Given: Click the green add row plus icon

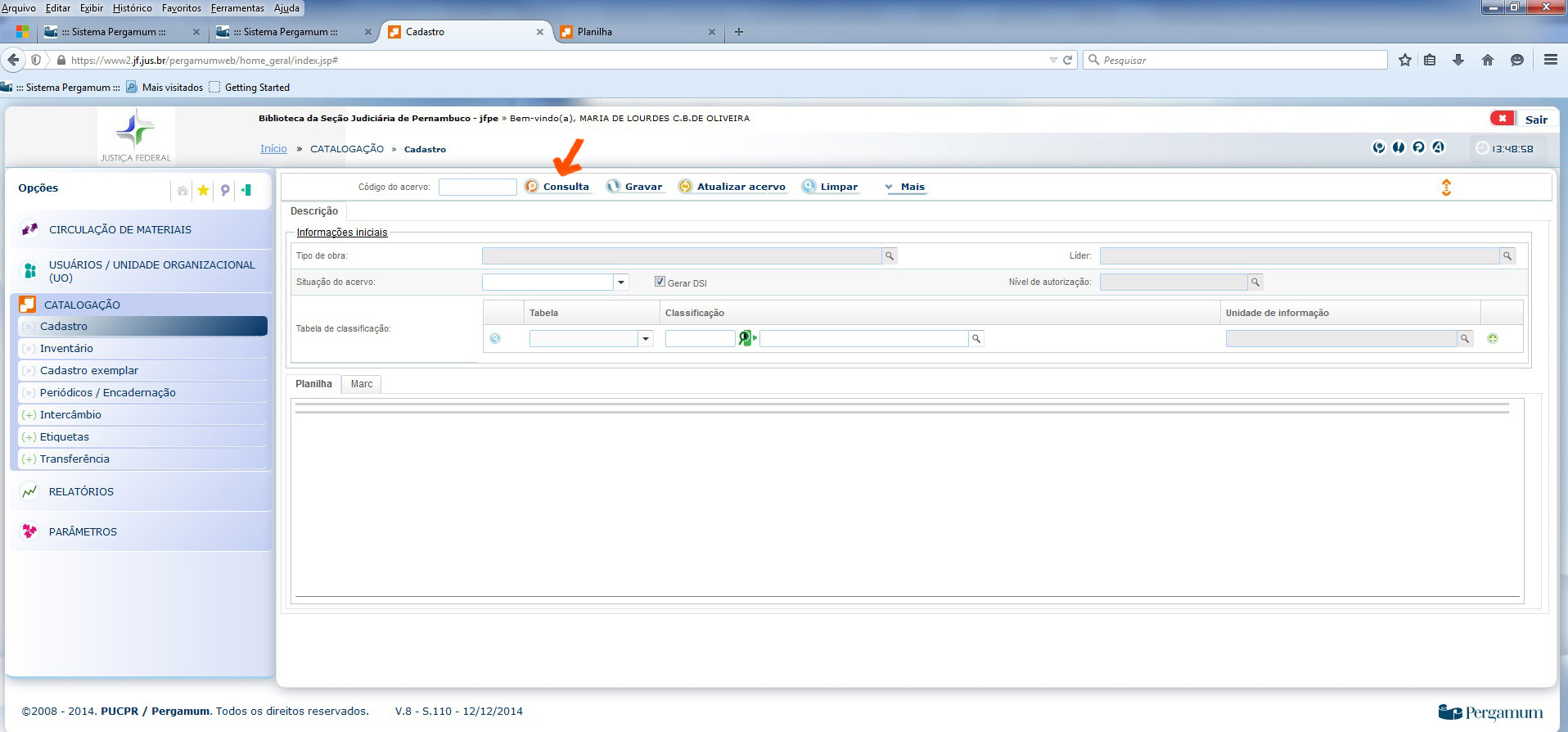Looking at the screenshot, I should click(1493, 338).
